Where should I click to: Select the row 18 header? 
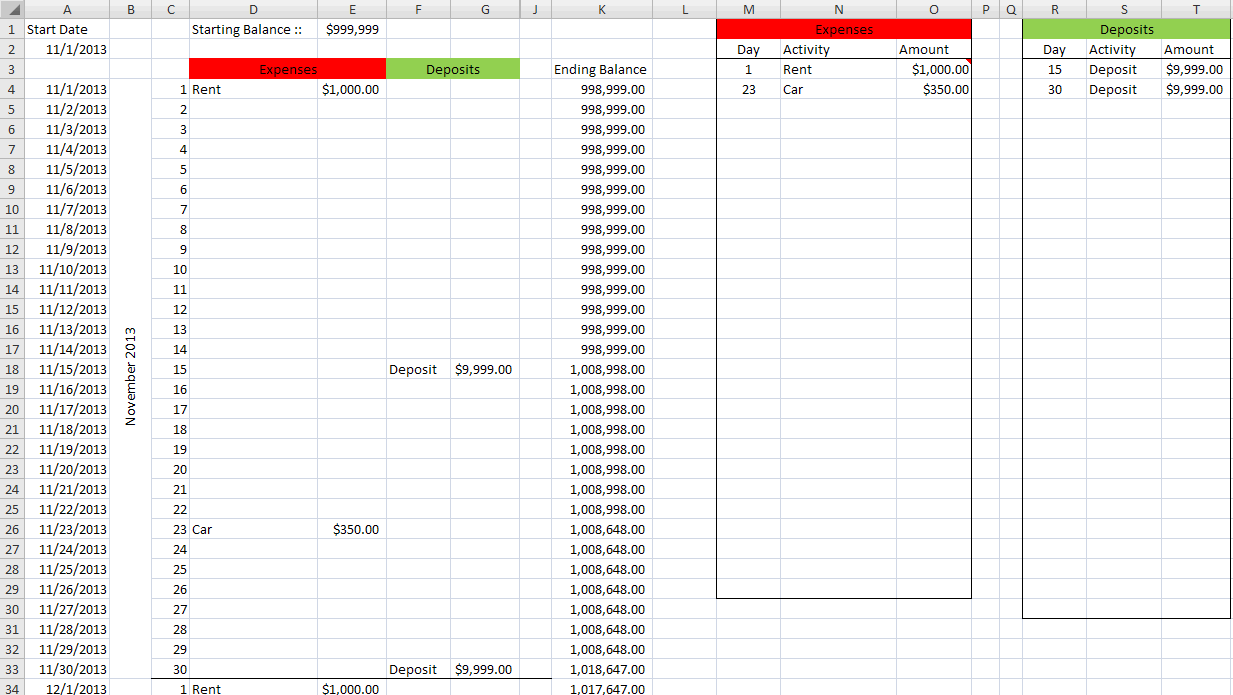point(11,369)
